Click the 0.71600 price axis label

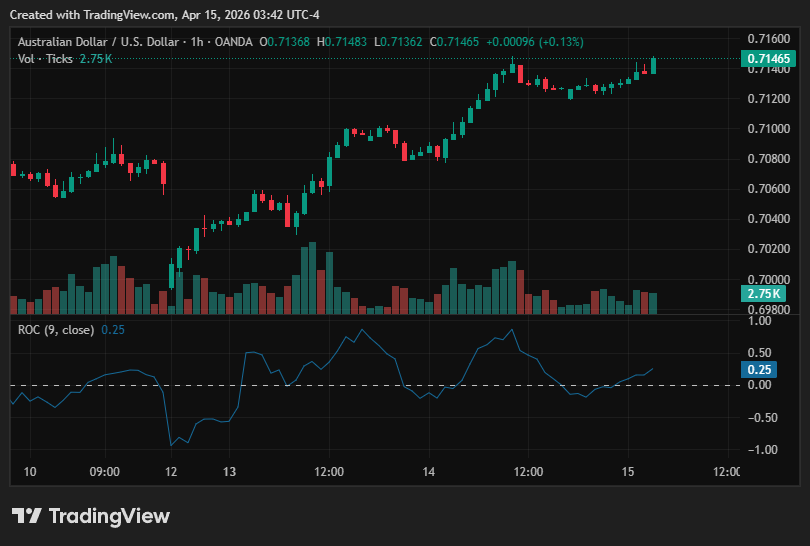coord(769,39)
